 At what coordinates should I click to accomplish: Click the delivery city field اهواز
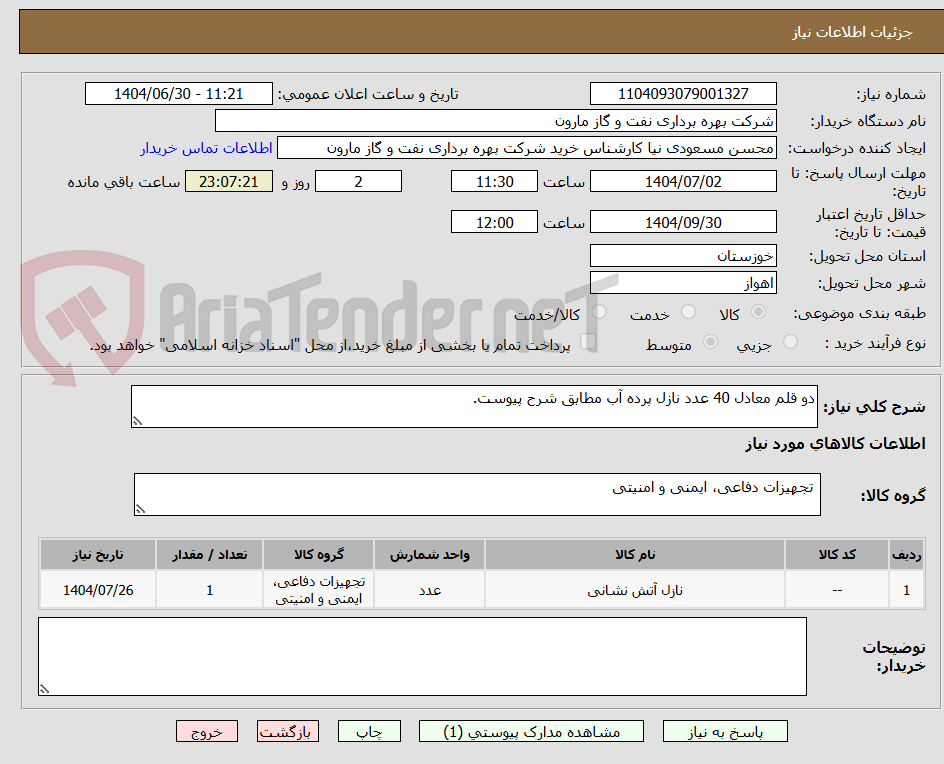click(683, 283)
